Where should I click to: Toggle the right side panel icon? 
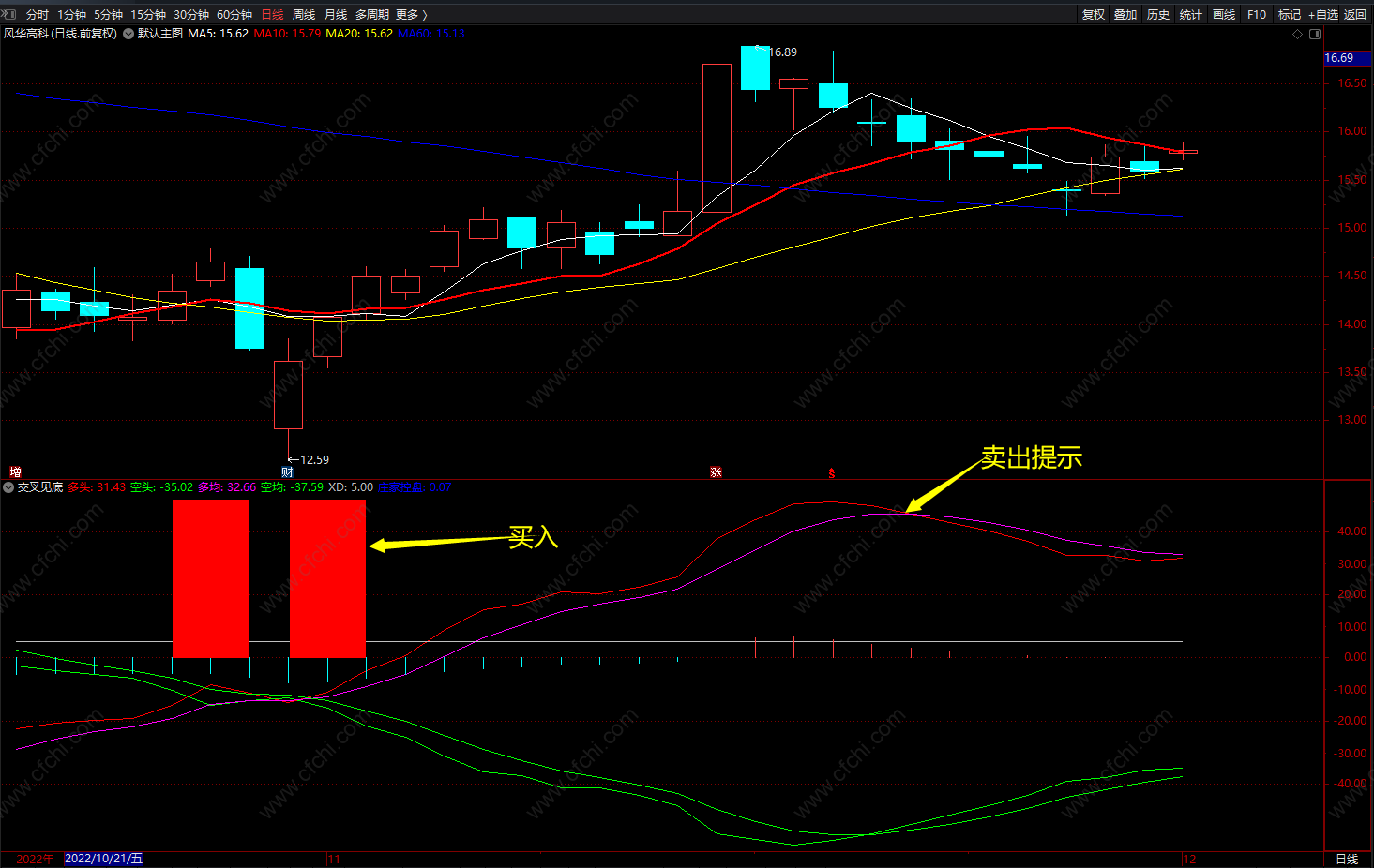[1315, 34]
